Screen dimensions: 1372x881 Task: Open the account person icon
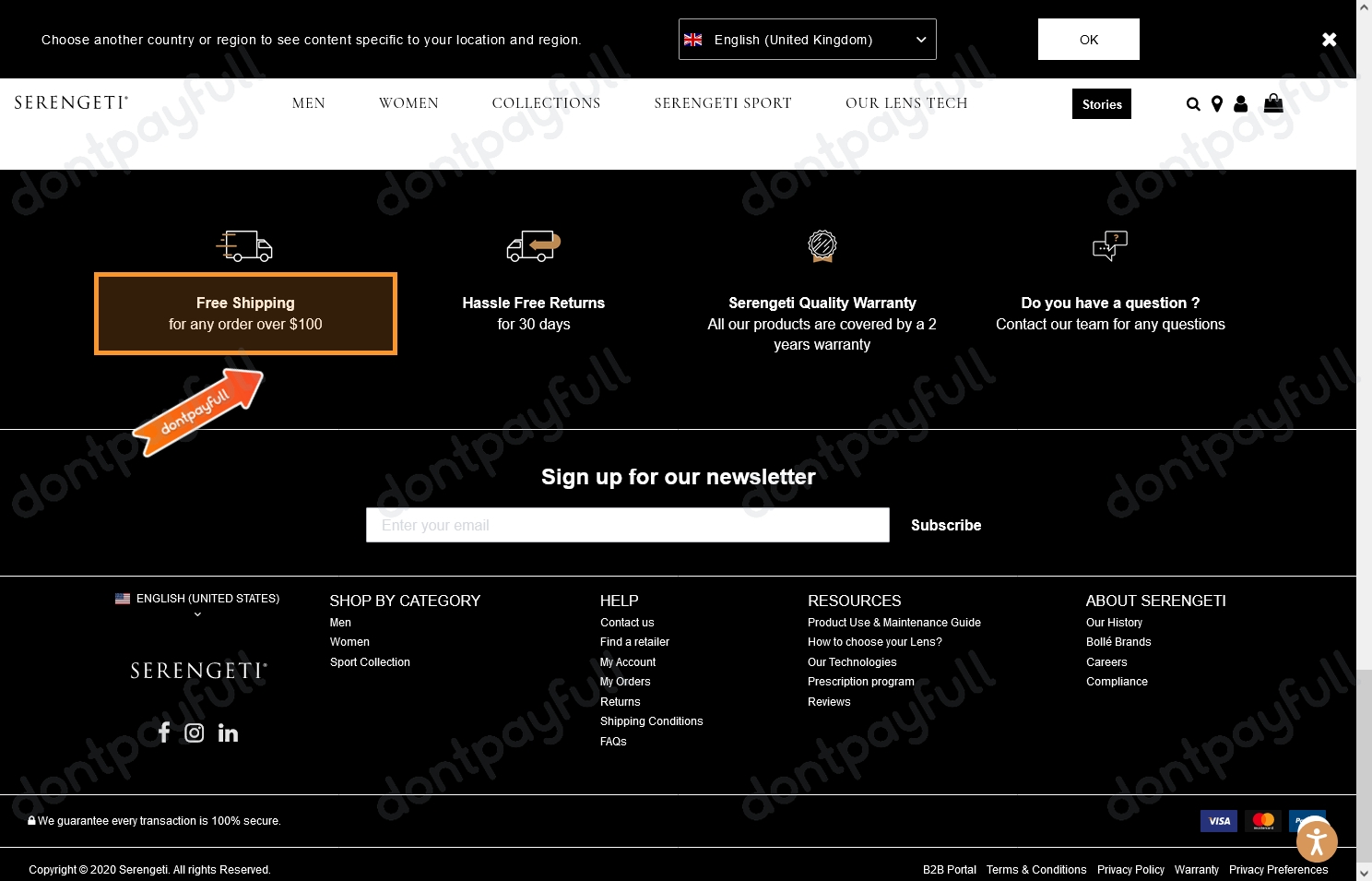click(1240, 103)
